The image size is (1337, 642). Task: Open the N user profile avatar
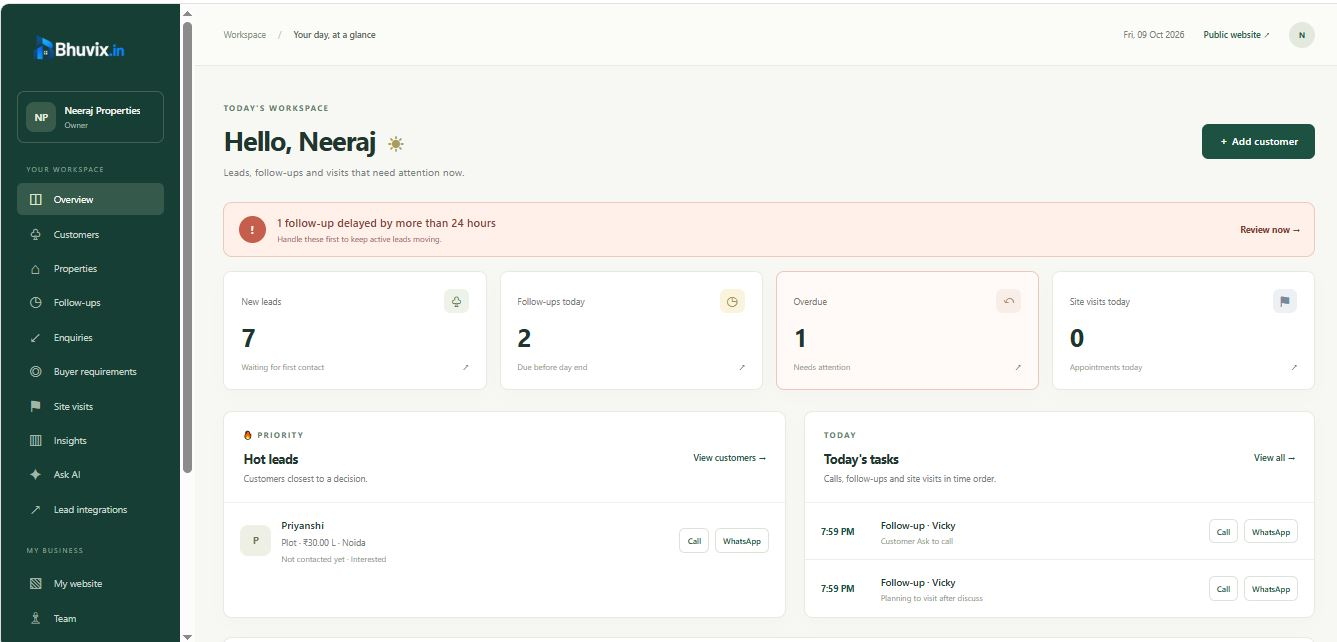[1301, 35]
